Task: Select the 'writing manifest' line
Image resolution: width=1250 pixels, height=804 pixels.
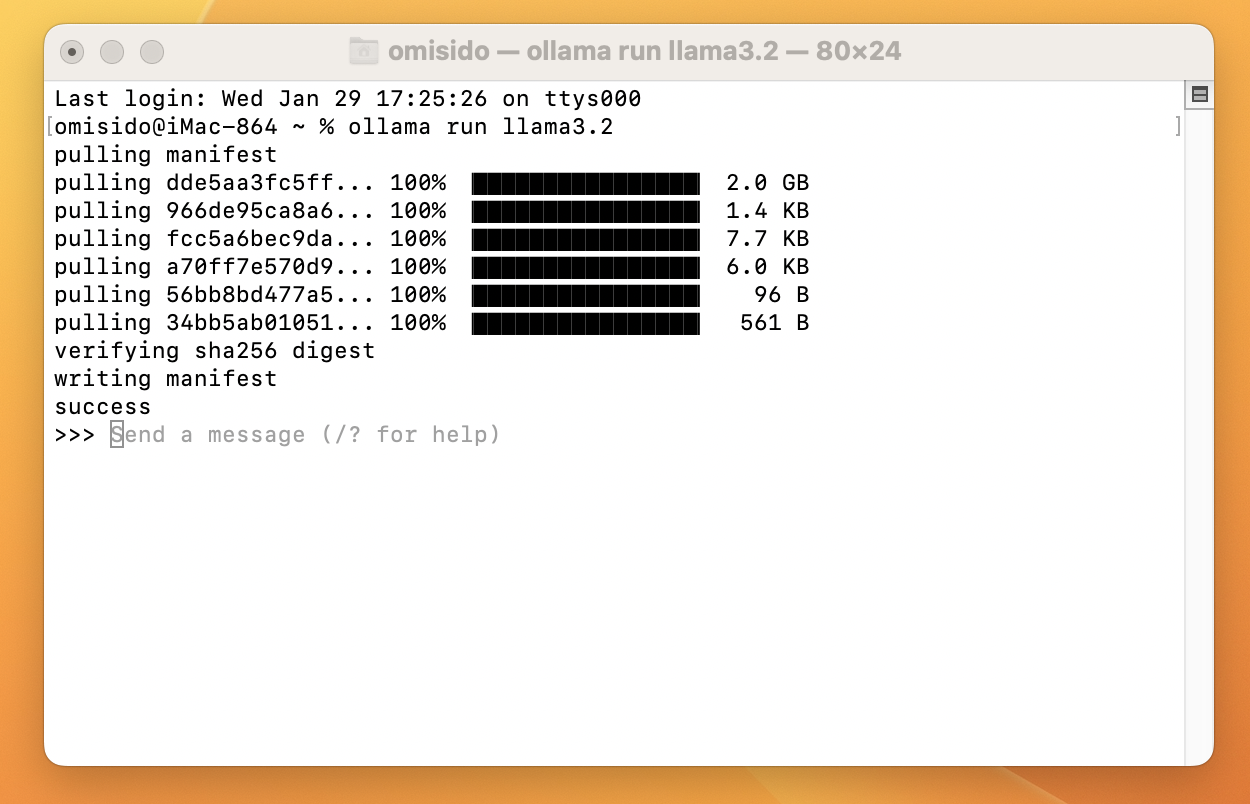Action: click(165, 378)
